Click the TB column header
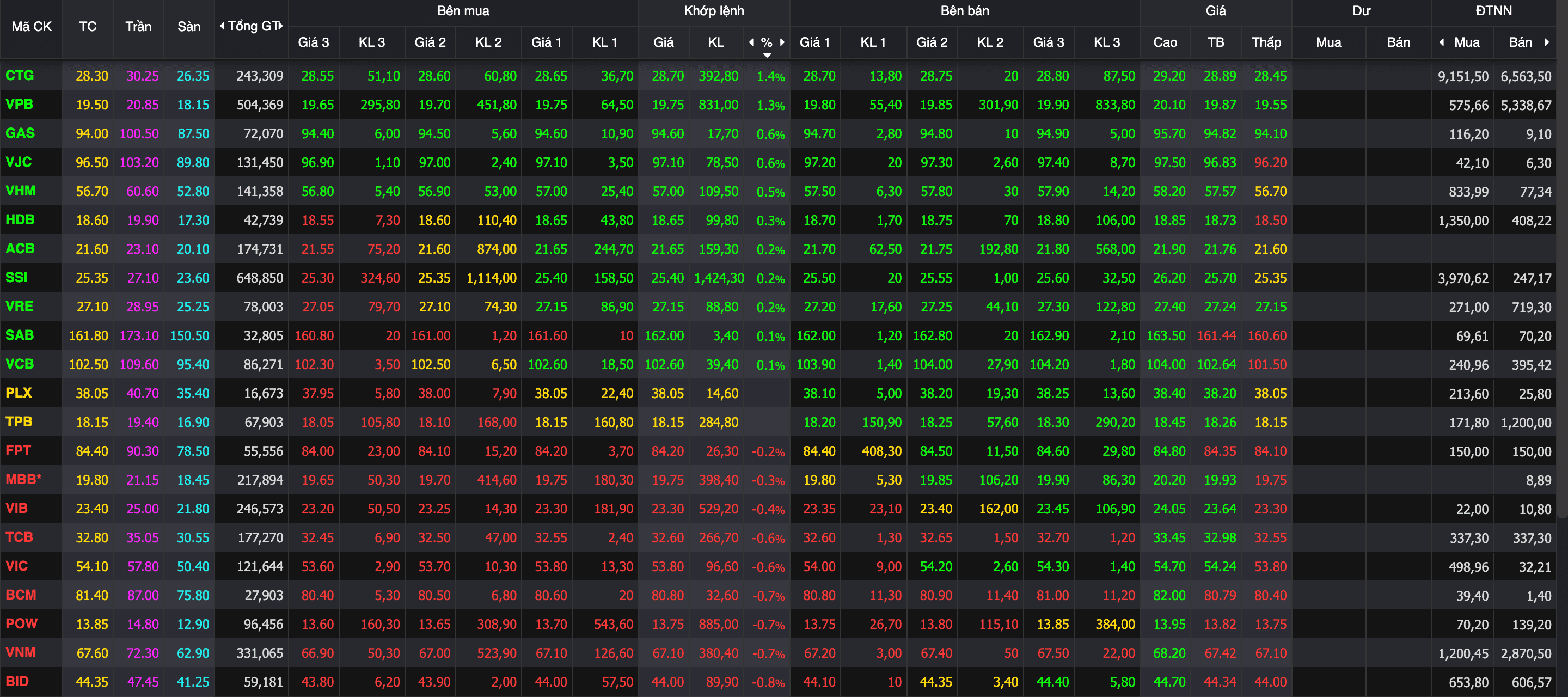 (1216, 42)
